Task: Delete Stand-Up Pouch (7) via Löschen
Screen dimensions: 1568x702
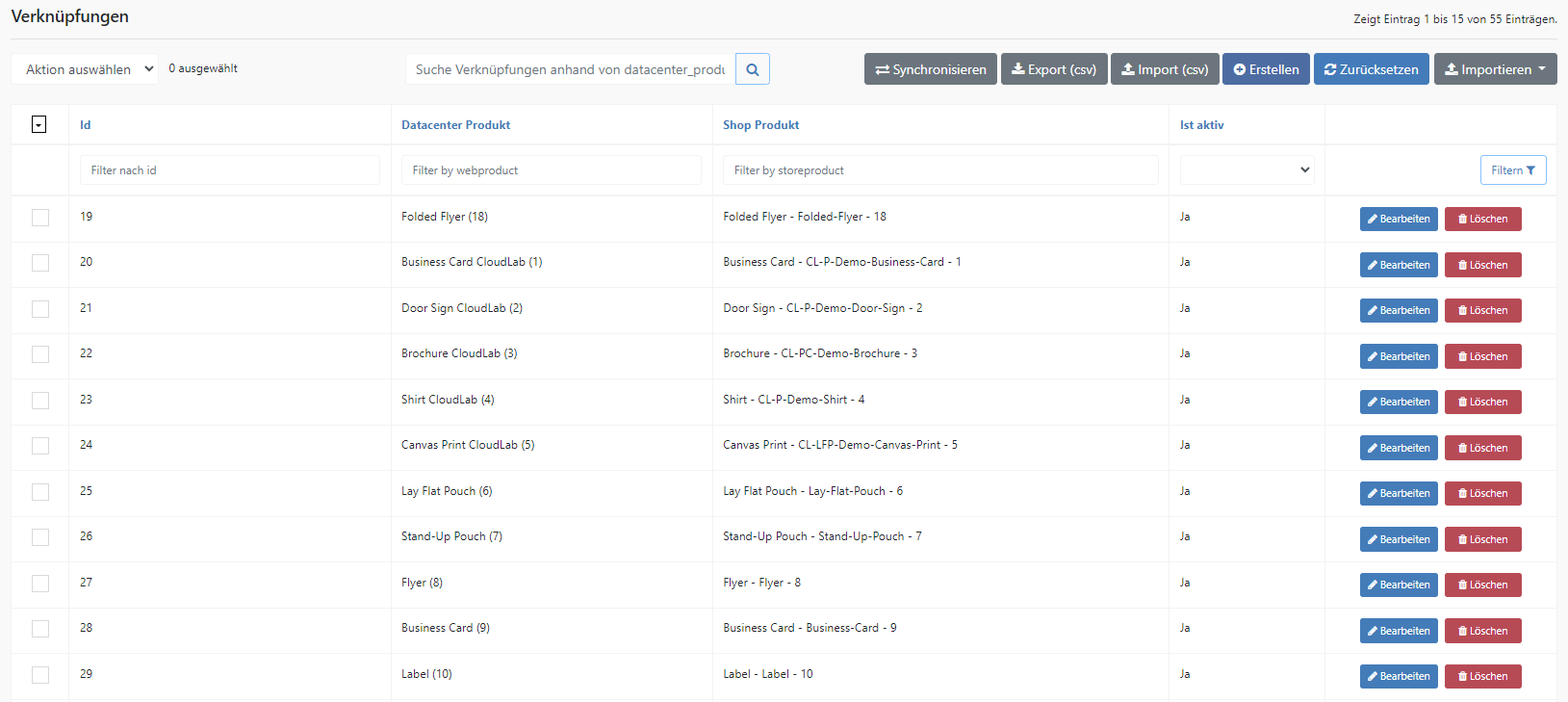Action: 1482,539
